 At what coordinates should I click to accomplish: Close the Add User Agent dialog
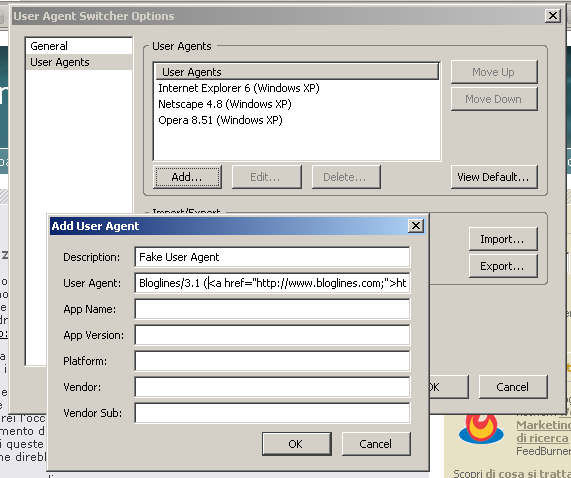tap(416, 226)
